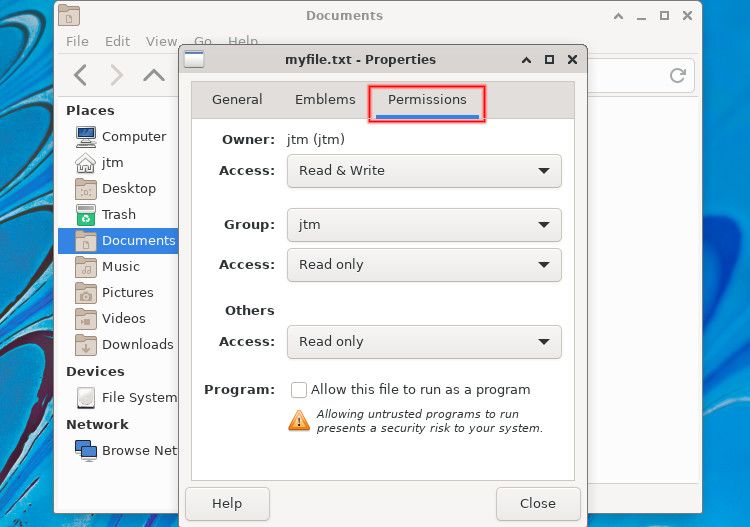Open the File menu
The width and height of the screenshot is (750, 527).
pos(77,42)
